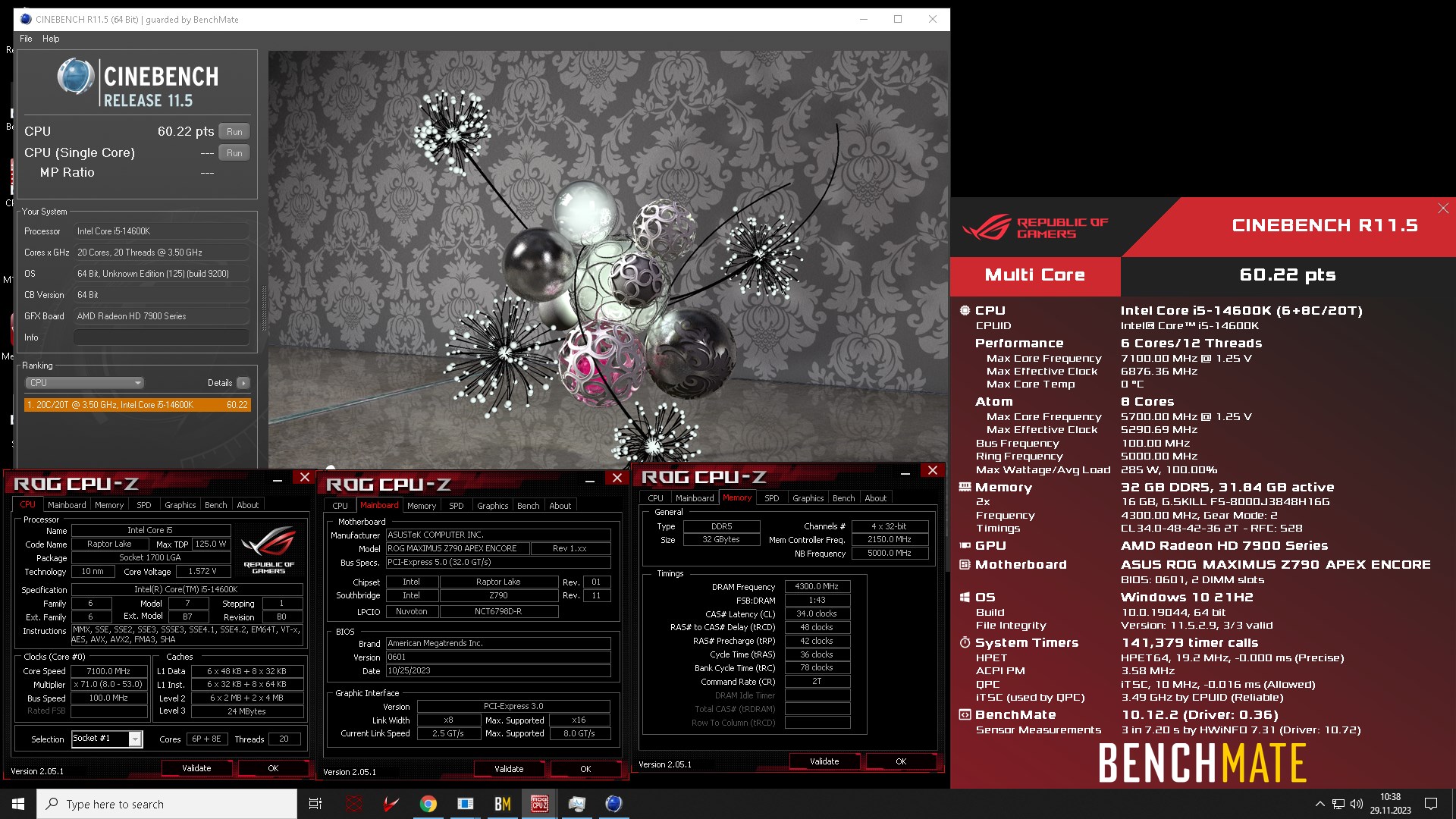1456x819 pixels.
Task: Click OK in the CPU-Z CPU window
Action: point(273,768)
